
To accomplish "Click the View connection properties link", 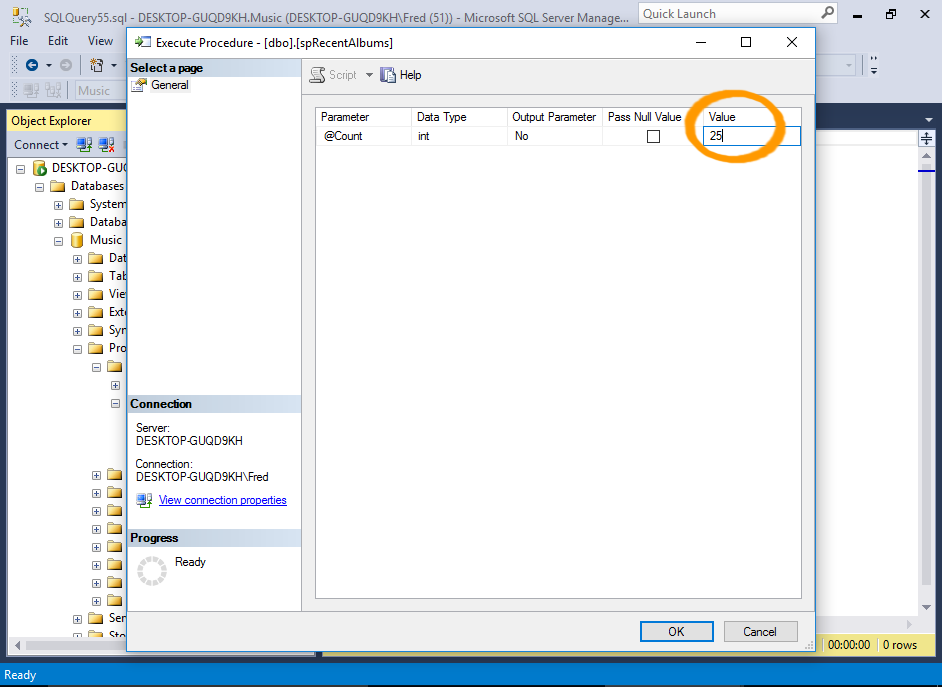I will point(222,500).
